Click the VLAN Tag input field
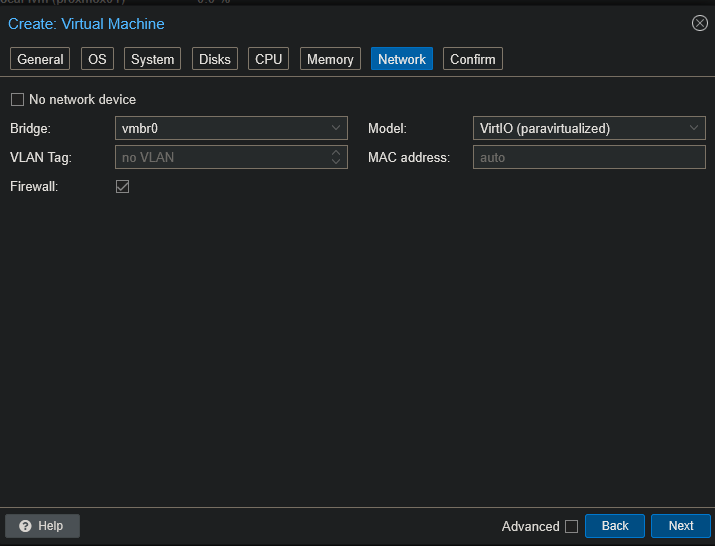The image size is (715, 546). (x=220, y=157)
